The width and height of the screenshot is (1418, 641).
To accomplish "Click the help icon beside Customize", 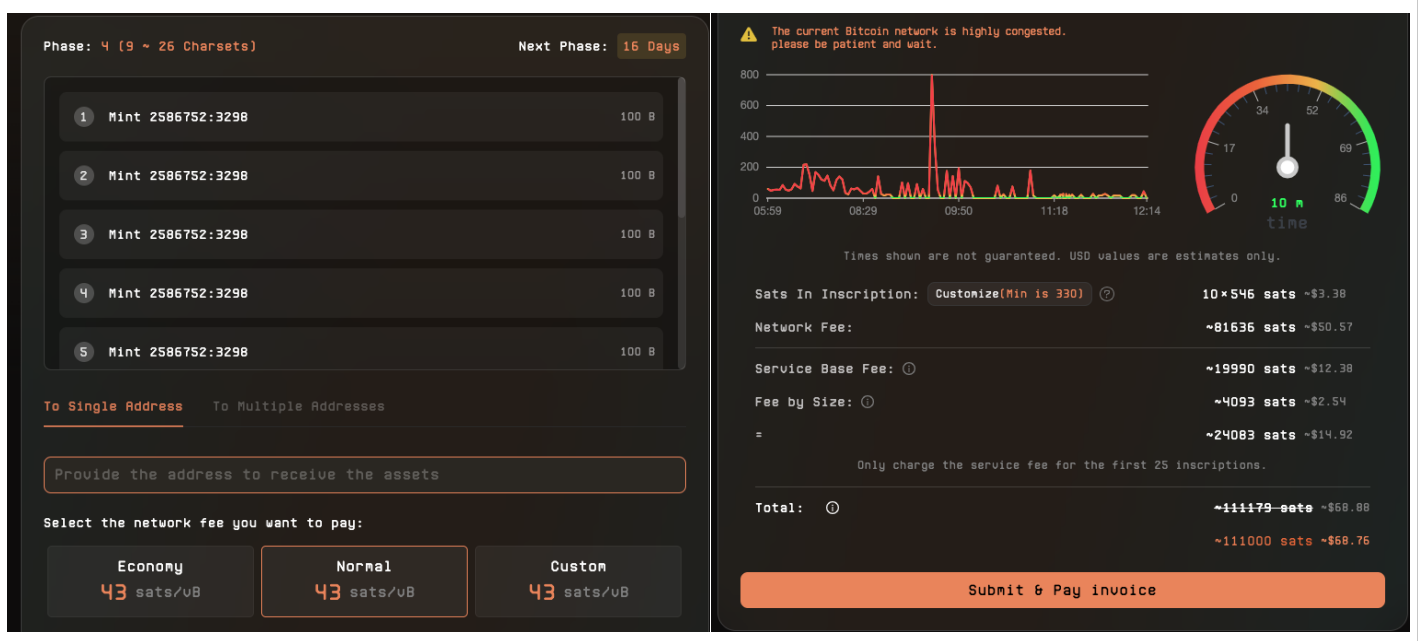I will [1107, 294].
